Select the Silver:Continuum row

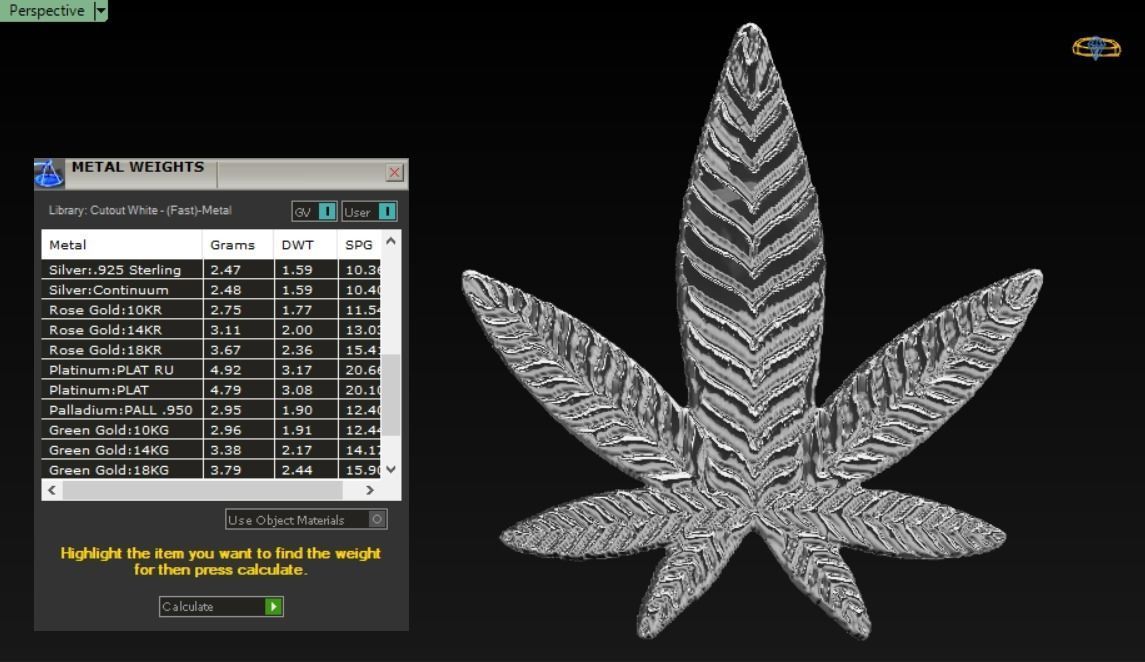(211, 290)
